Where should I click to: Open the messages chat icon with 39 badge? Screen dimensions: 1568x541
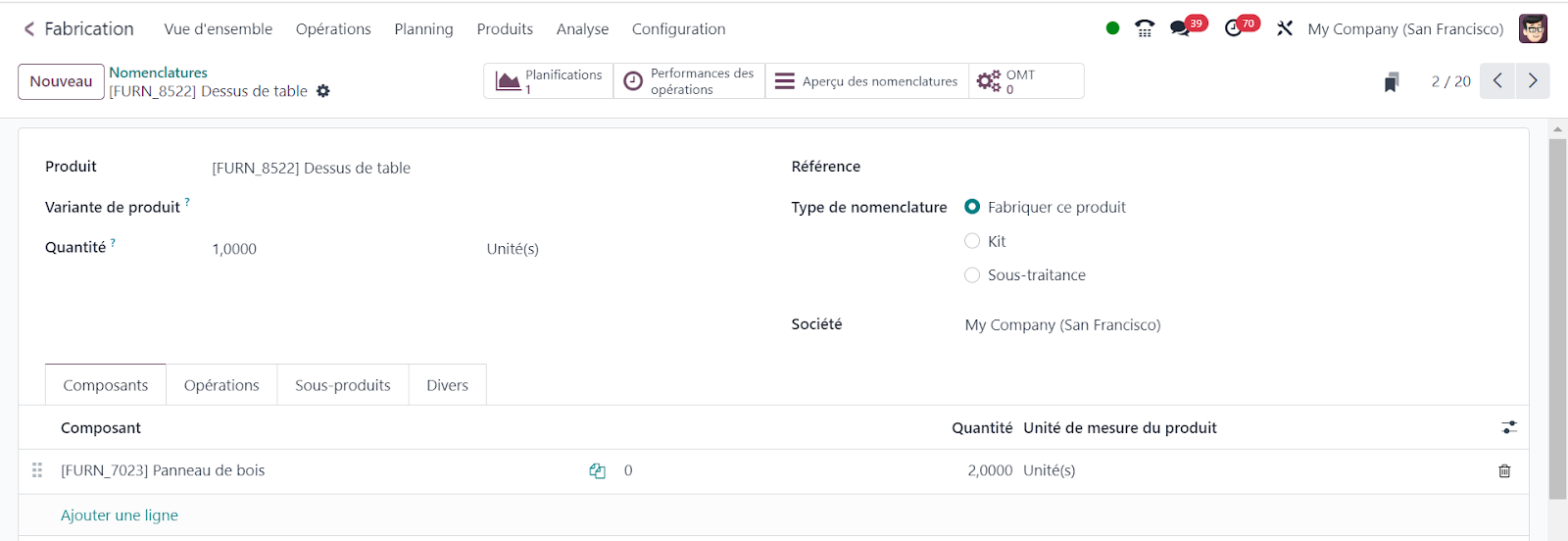click(1180, 28)
